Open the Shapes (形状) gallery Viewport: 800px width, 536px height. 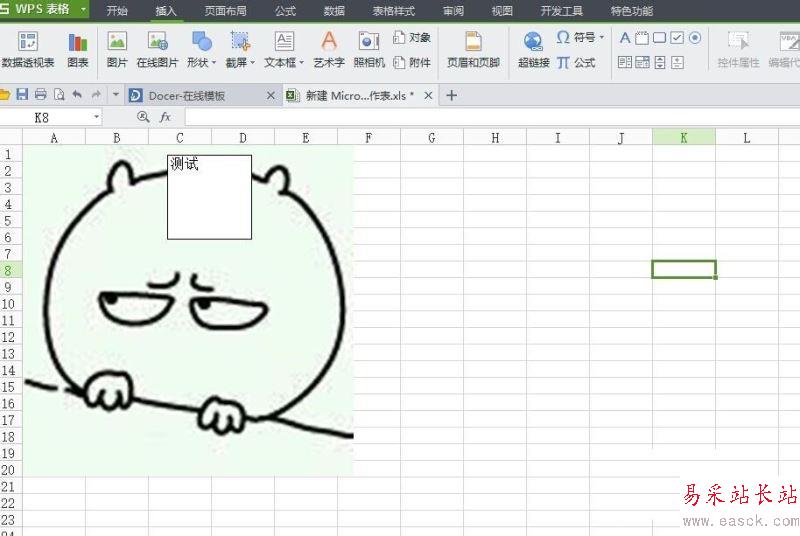[x=202, y=49]
